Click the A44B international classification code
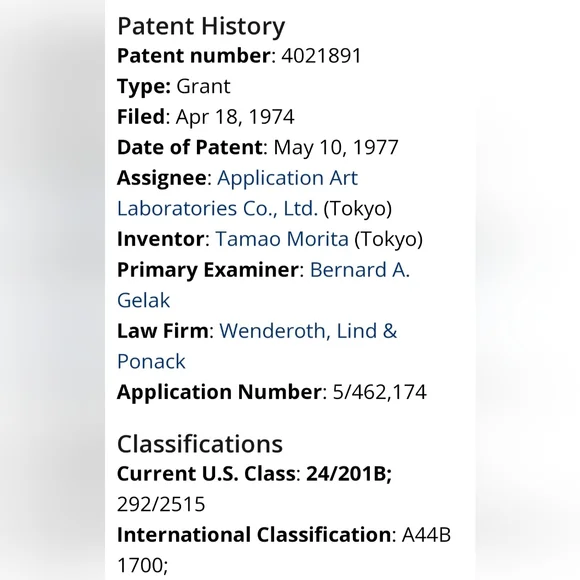 point(426,535)
